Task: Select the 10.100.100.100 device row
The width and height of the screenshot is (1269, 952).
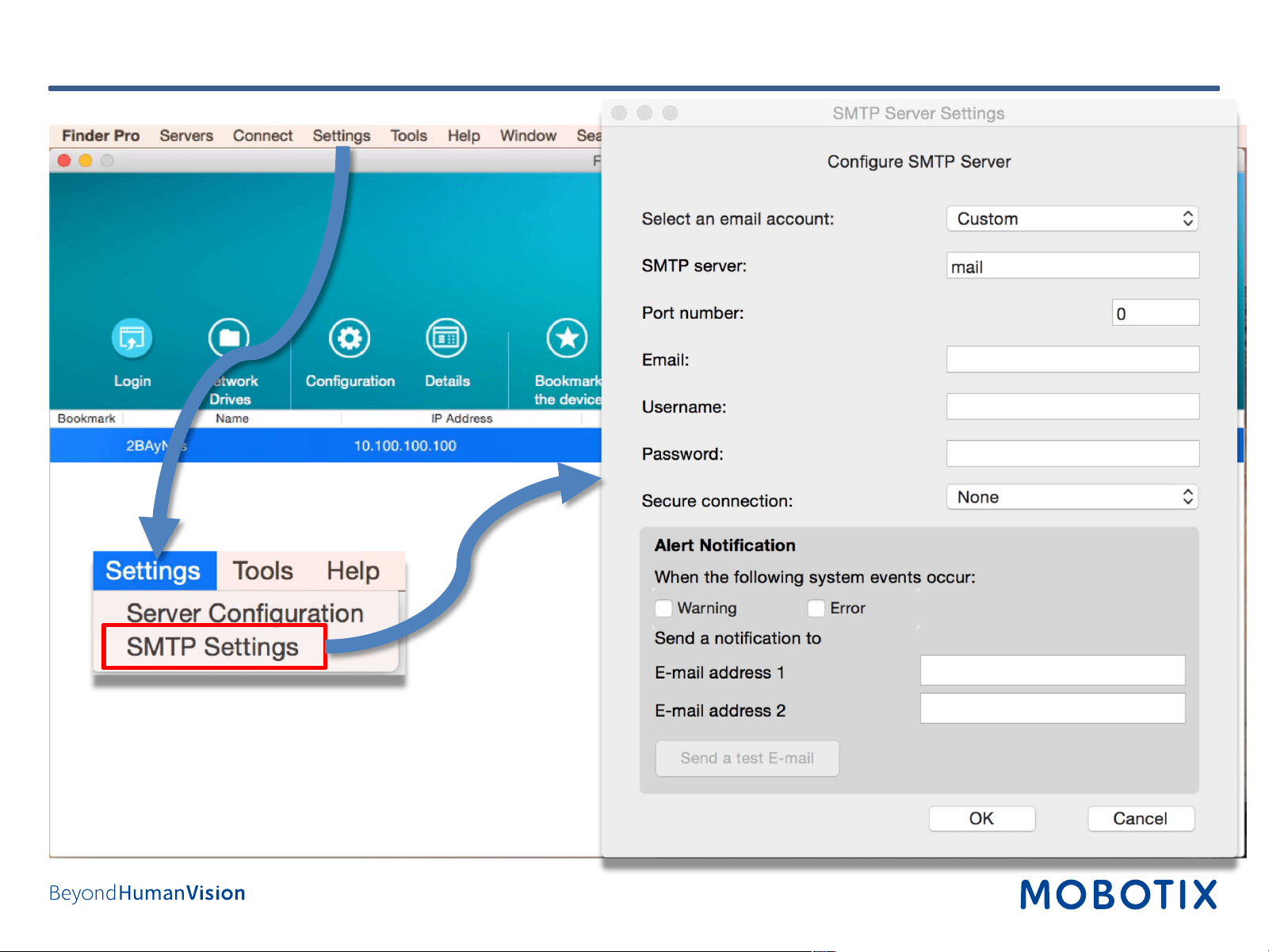Action: coord(326,445)
